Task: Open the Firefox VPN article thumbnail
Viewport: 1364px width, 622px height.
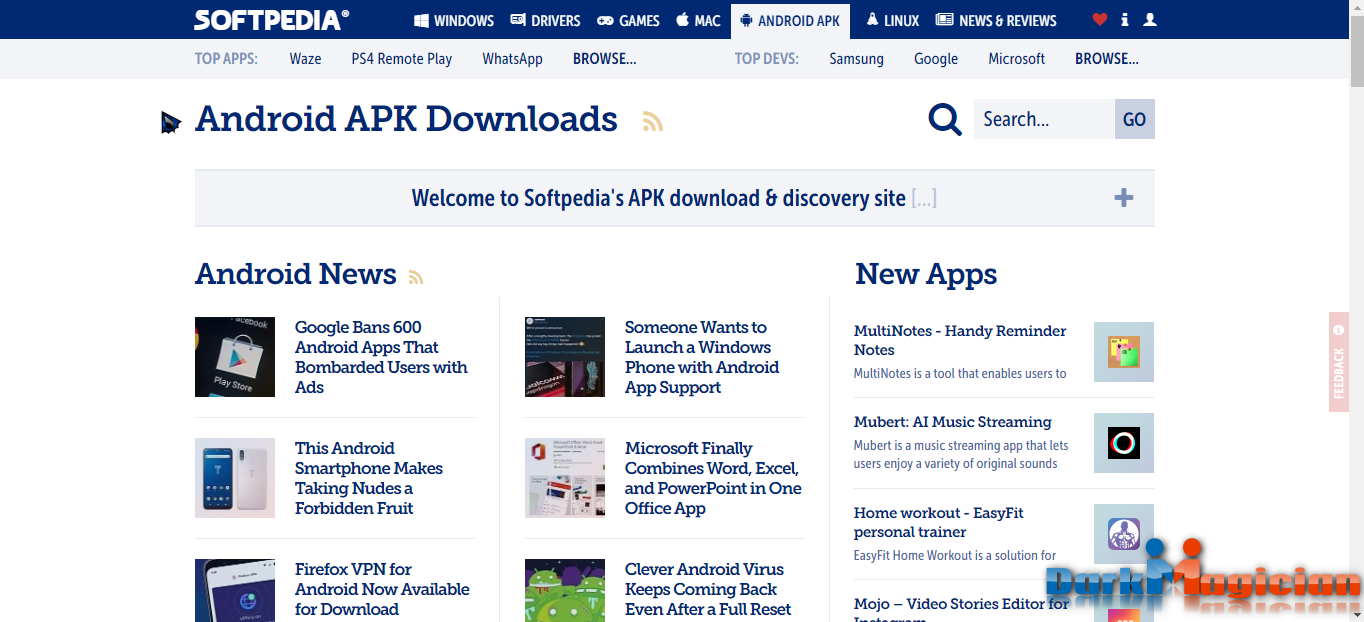Action: 235,590
